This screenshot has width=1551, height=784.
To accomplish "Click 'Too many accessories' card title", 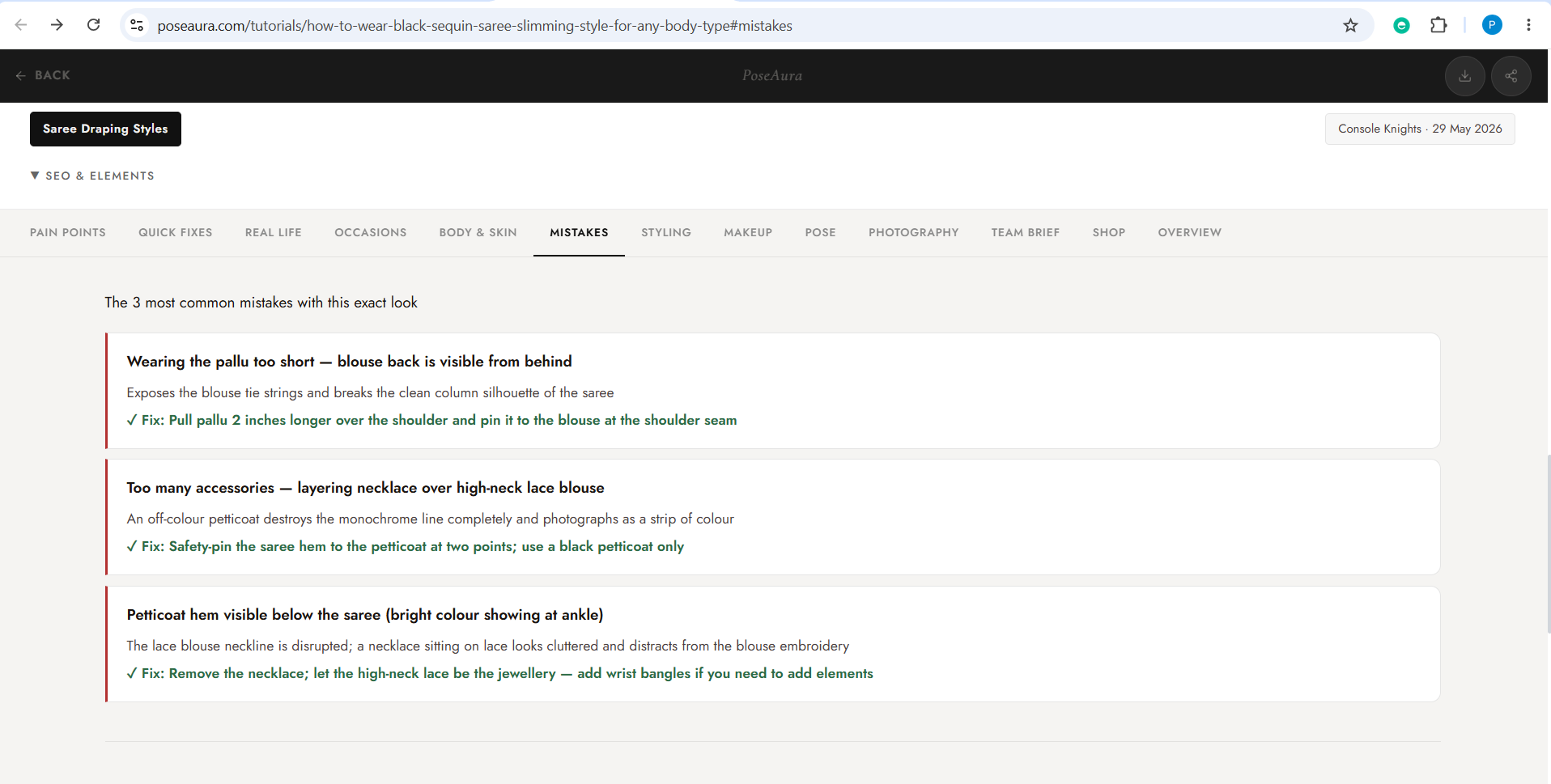I will click(x=365, y=488).
